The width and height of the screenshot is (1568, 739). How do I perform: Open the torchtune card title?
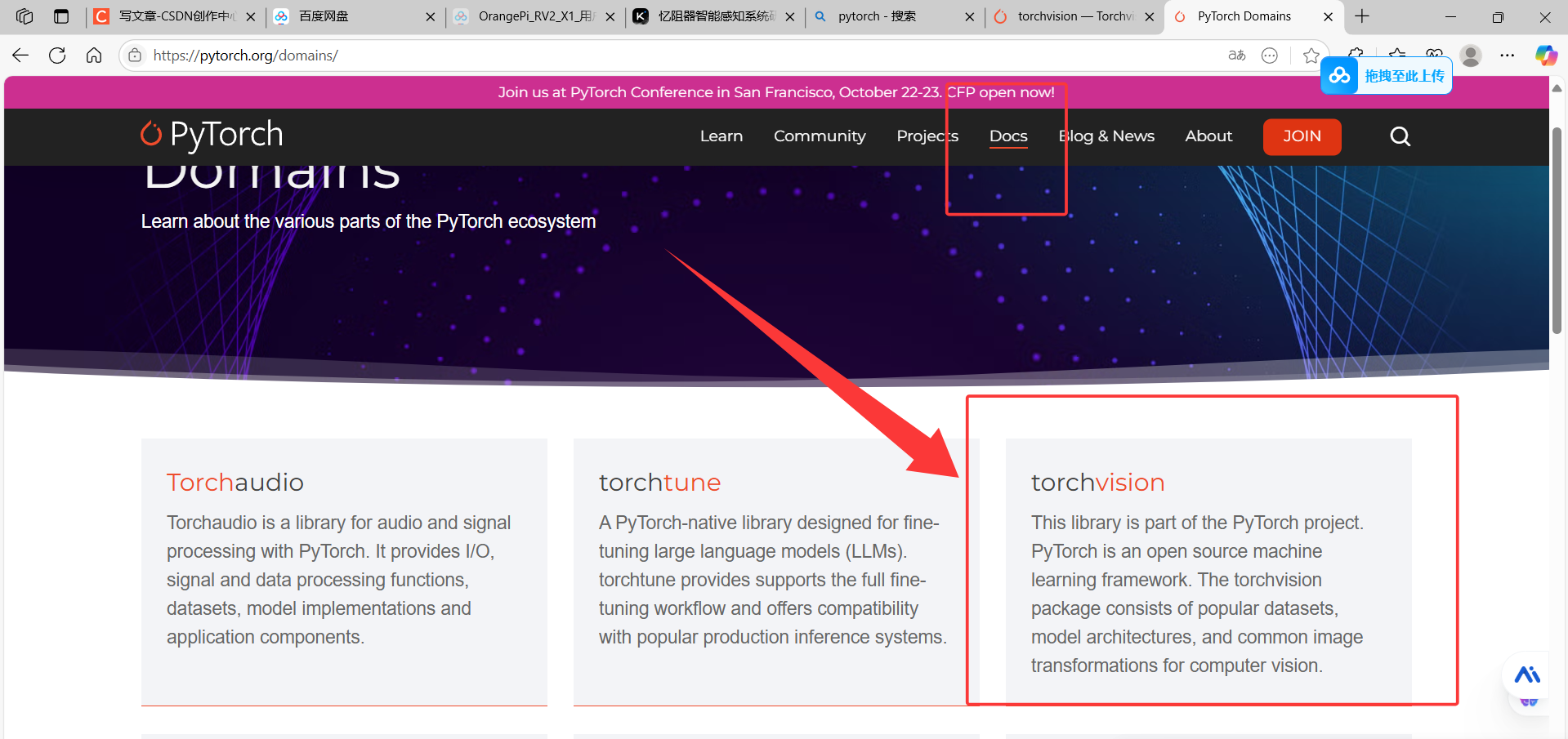659,483
